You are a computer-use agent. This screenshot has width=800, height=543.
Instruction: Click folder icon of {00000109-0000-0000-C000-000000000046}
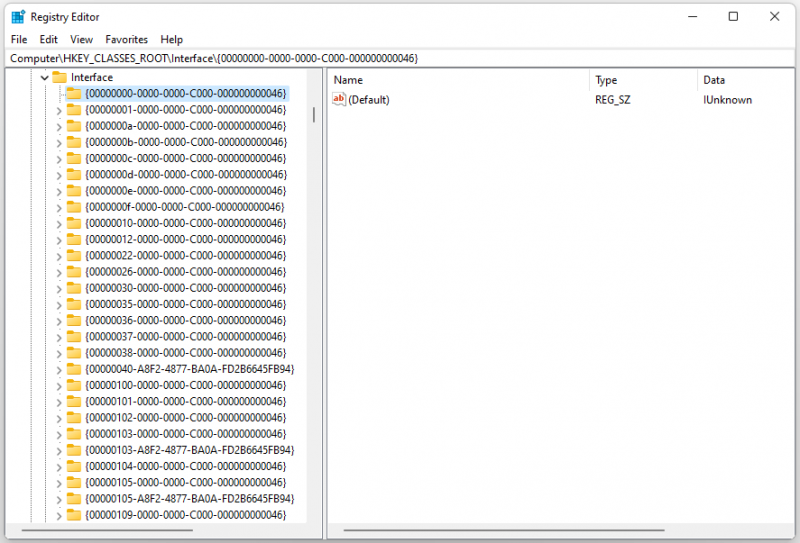coord(74,515)
